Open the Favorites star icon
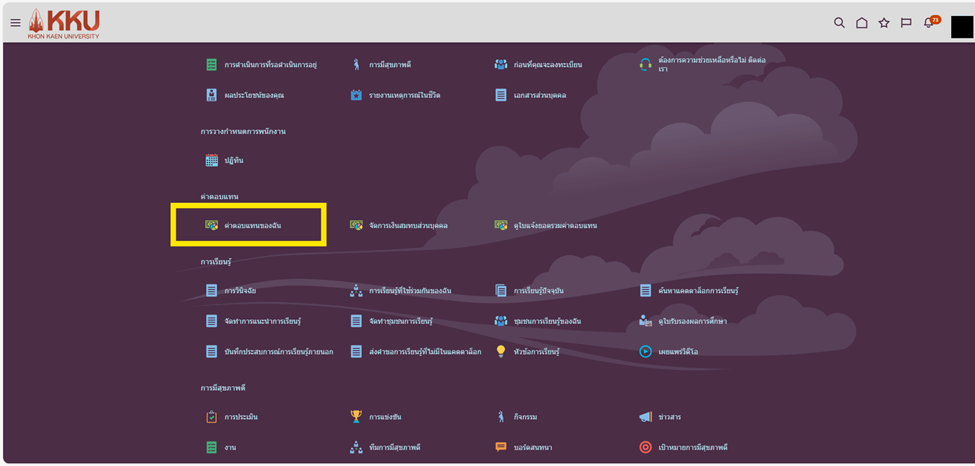This screenshot has width=975, height=466. pos(884,23)
